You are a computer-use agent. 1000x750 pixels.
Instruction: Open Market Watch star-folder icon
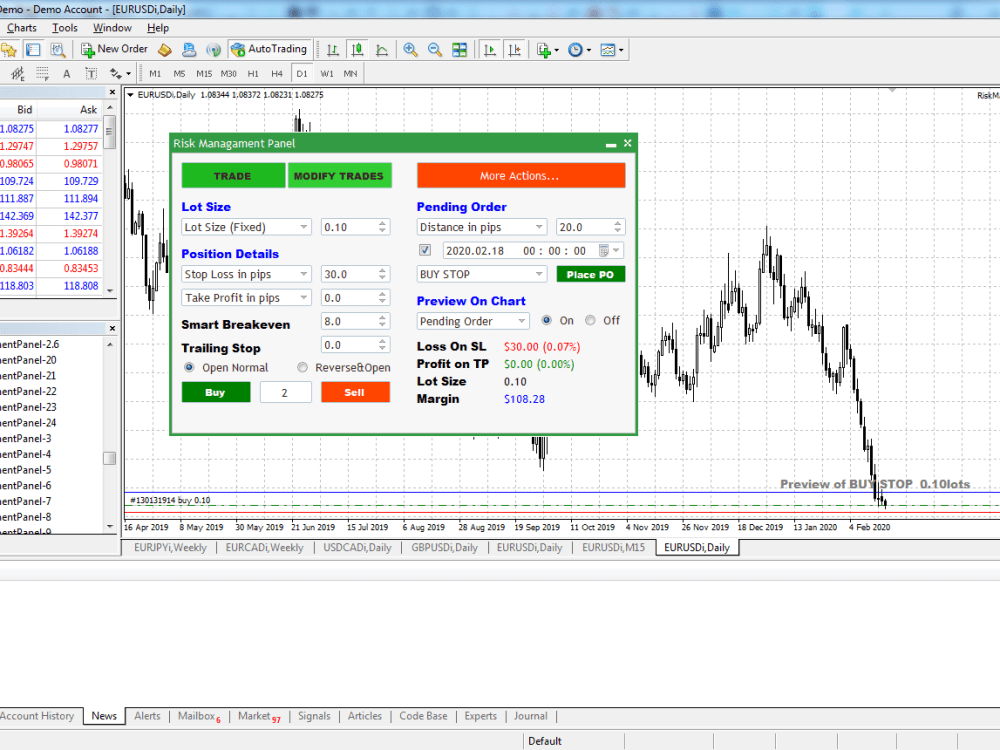9,50
